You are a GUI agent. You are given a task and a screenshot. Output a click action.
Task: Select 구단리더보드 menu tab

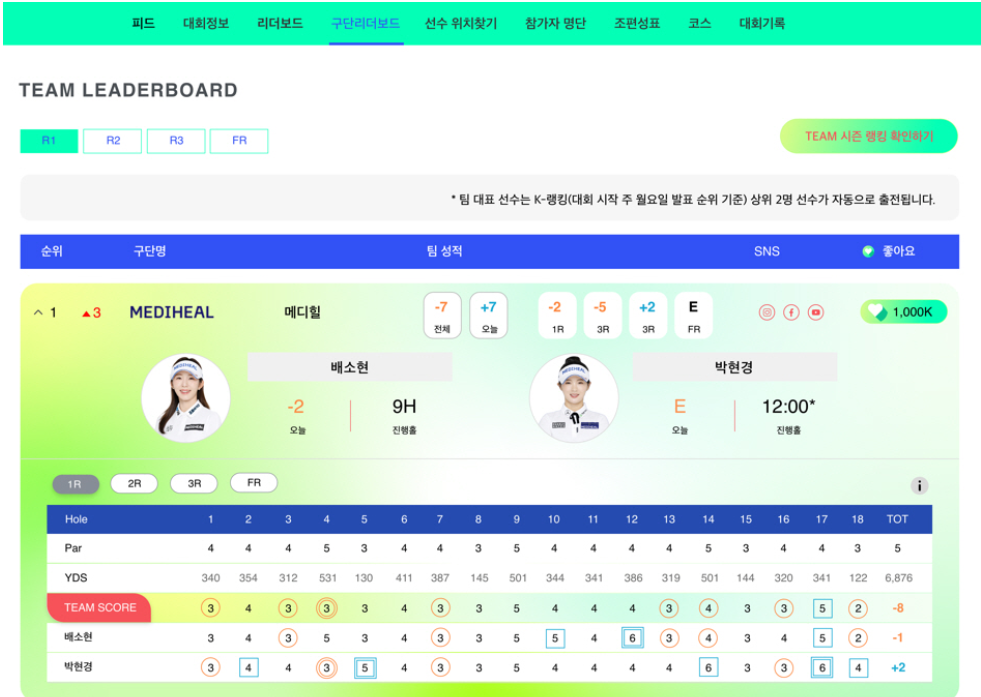click(365, 23)
